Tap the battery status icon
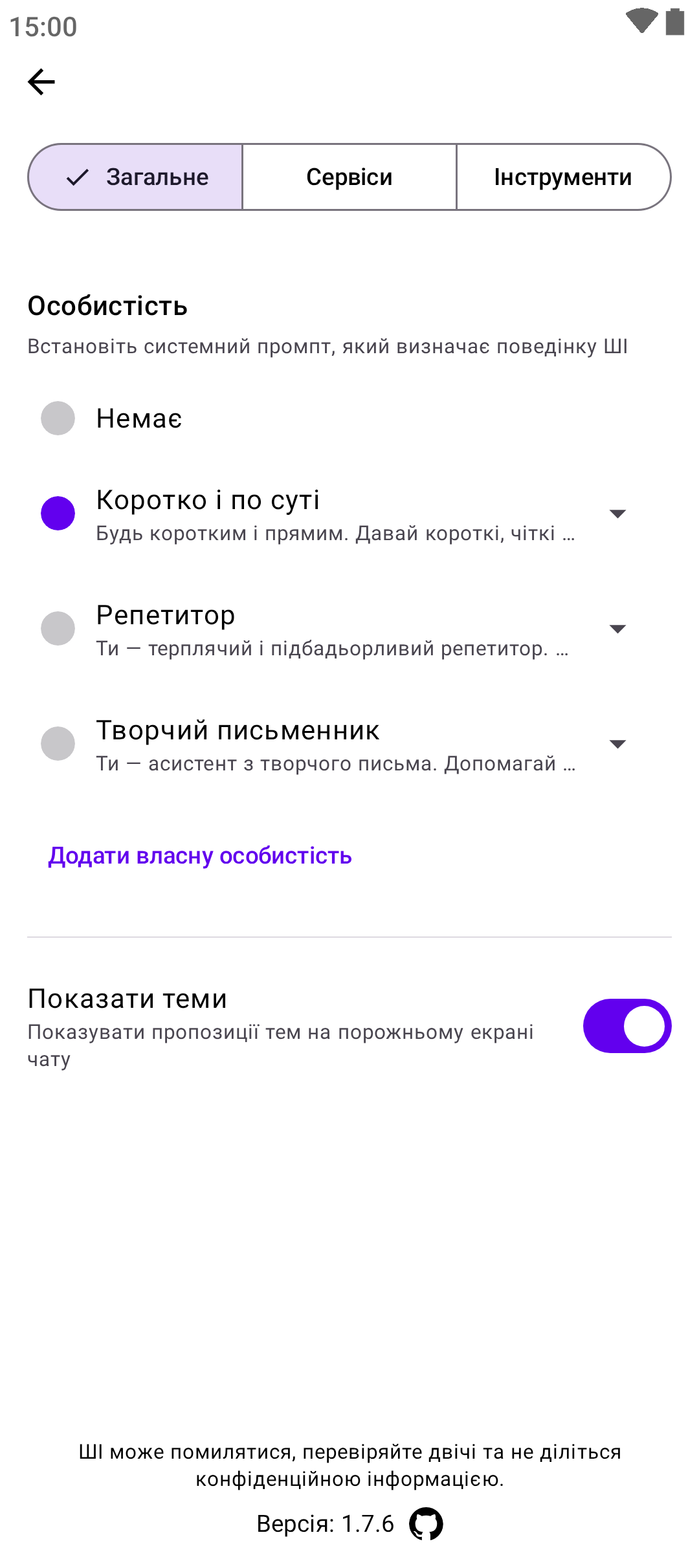 click(675, 21)
